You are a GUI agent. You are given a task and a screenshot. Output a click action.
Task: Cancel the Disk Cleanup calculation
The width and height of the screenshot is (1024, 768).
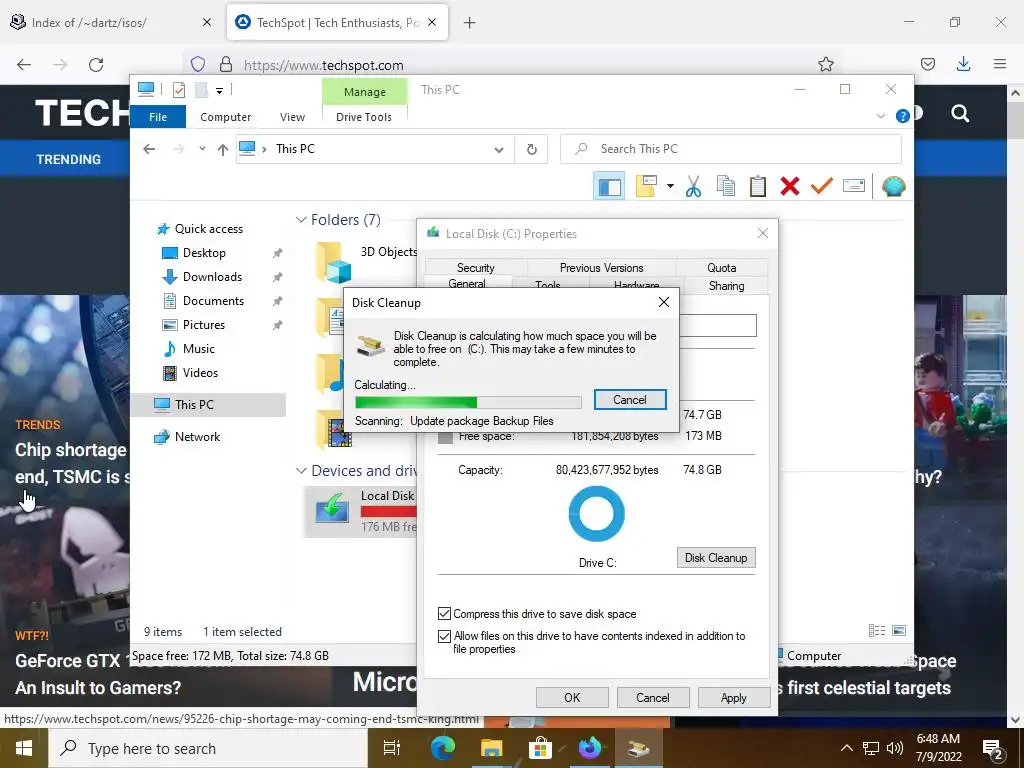[x=630, y=400]
